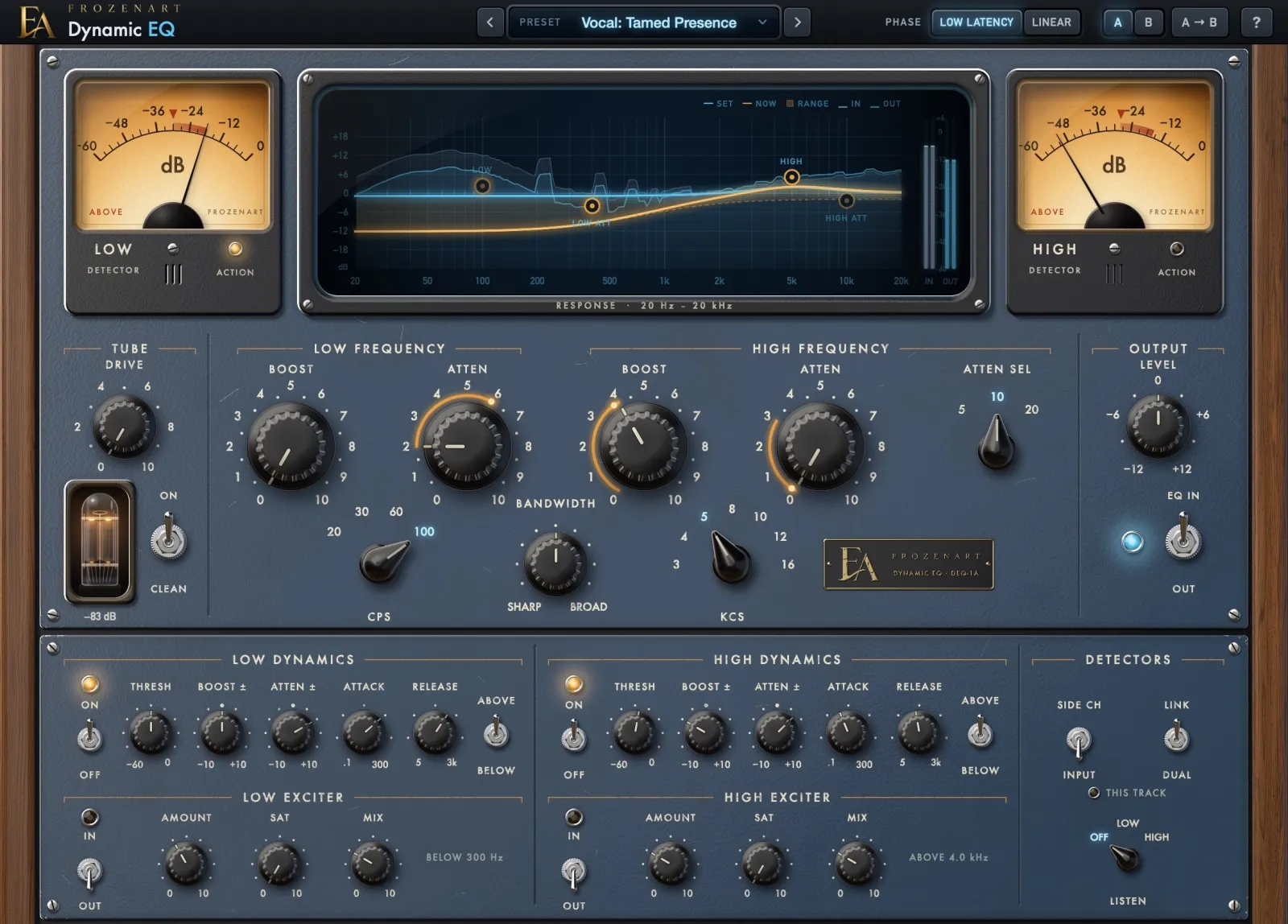
Task: Toggle the High Dynamics ON/OFF switch
Action: click(x=573, y=736)
